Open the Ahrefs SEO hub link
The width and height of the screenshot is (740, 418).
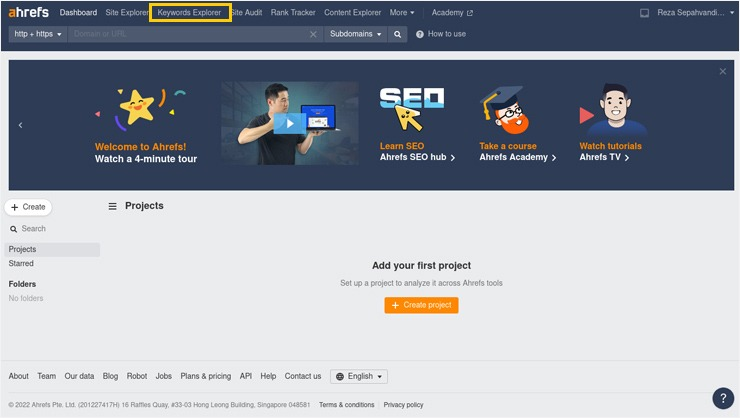[417, 157]
